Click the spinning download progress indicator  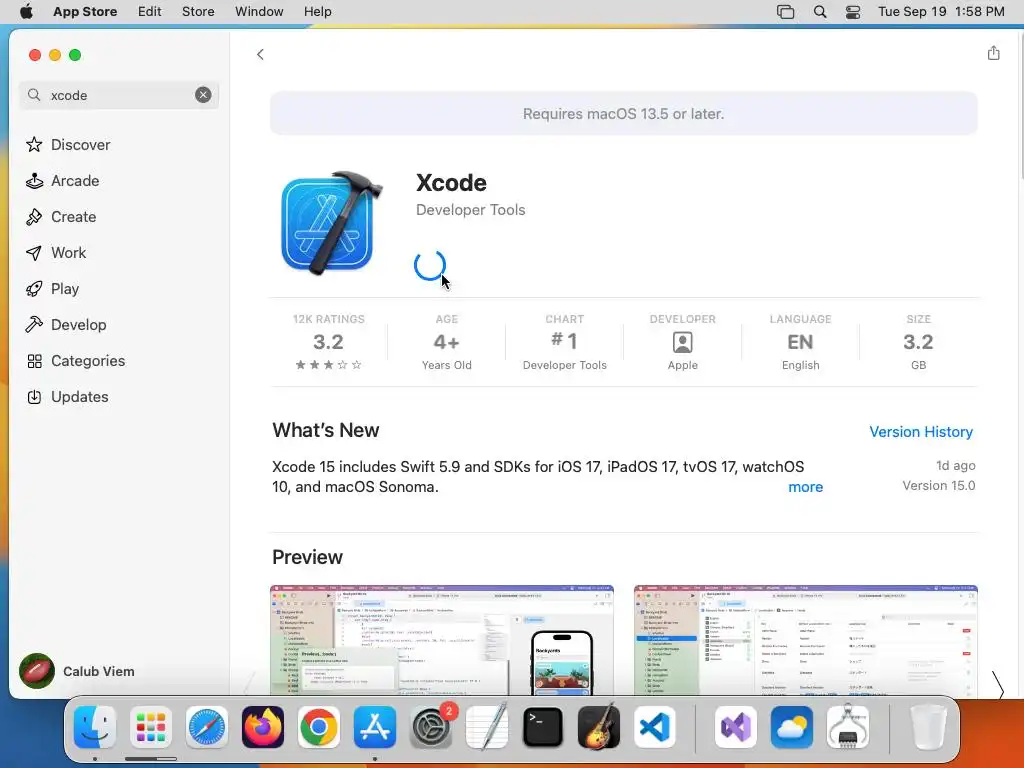click(x=430, y=264)
